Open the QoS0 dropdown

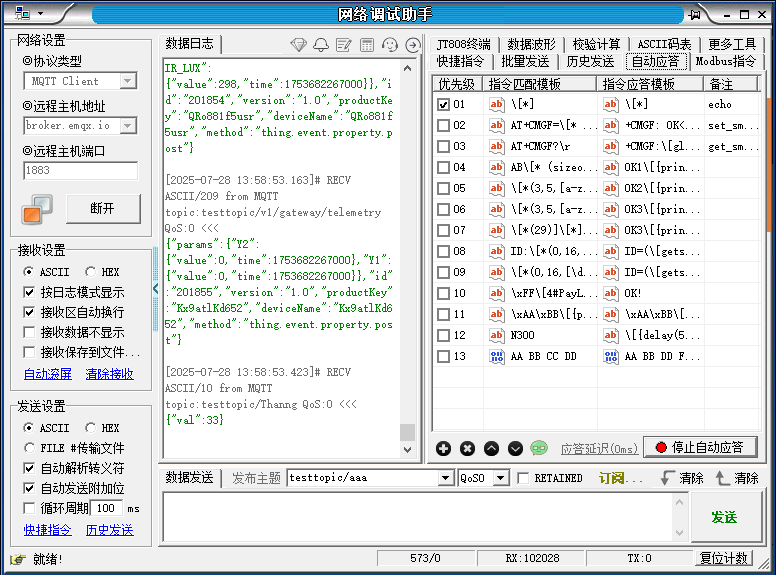pyautogui.click(x=501, y=478)
